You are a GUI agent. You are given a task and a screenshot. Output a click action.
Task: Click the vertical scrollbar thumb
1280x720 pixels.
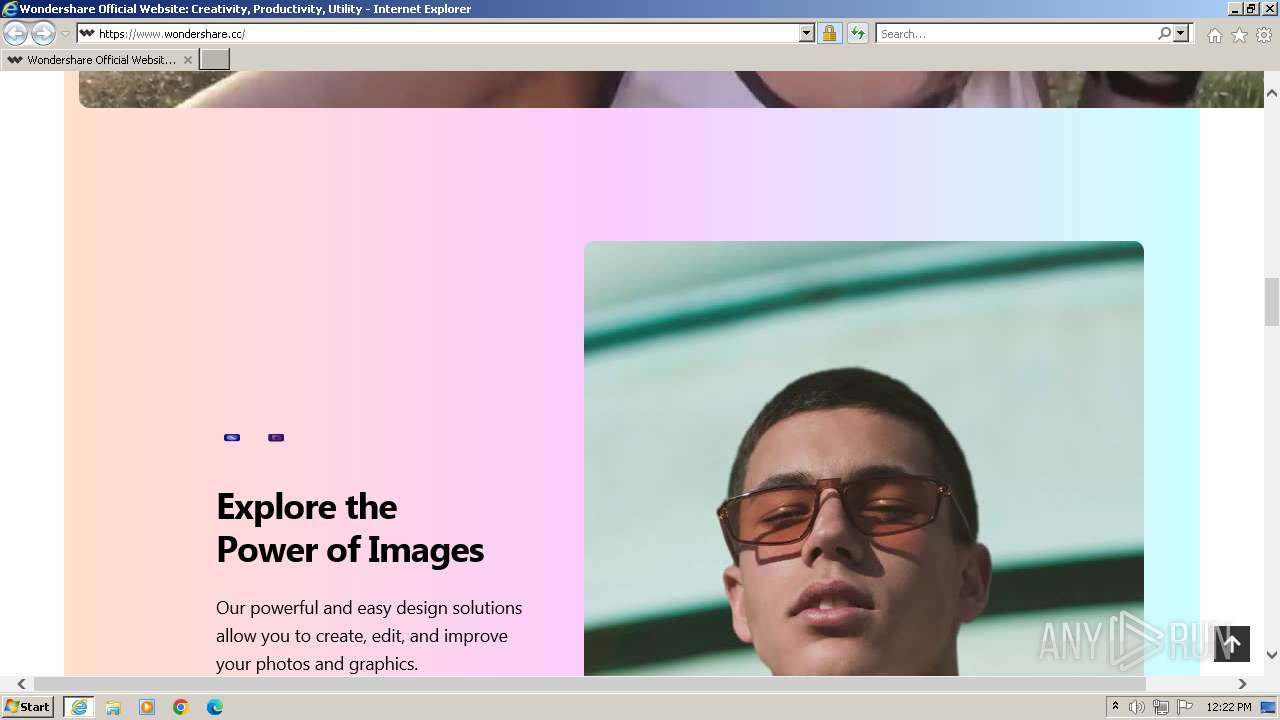click(x=1272, y=302)
